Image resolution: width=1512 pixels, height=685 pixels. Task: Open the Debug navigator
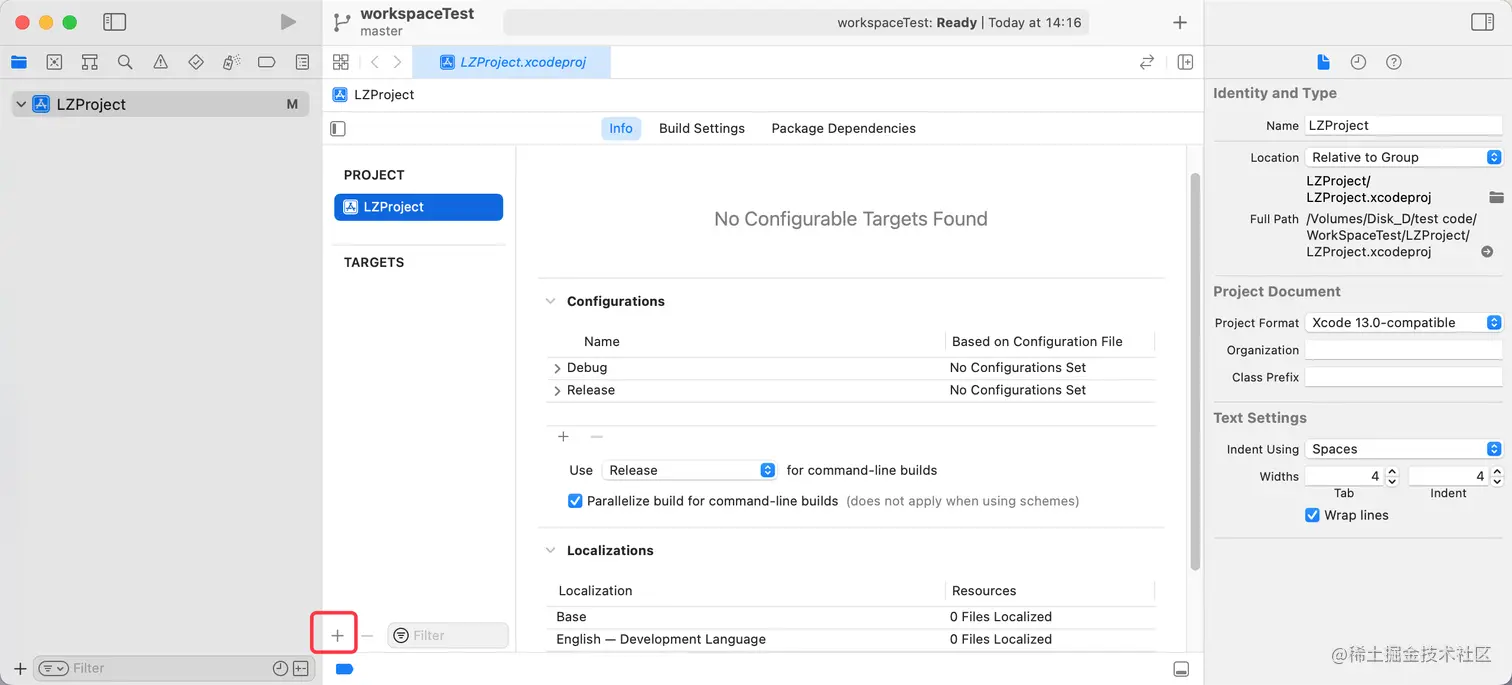point(231,62)
